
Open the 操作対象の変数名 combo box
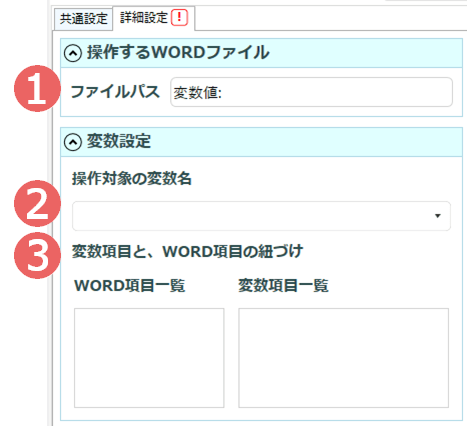coord(261,216)
